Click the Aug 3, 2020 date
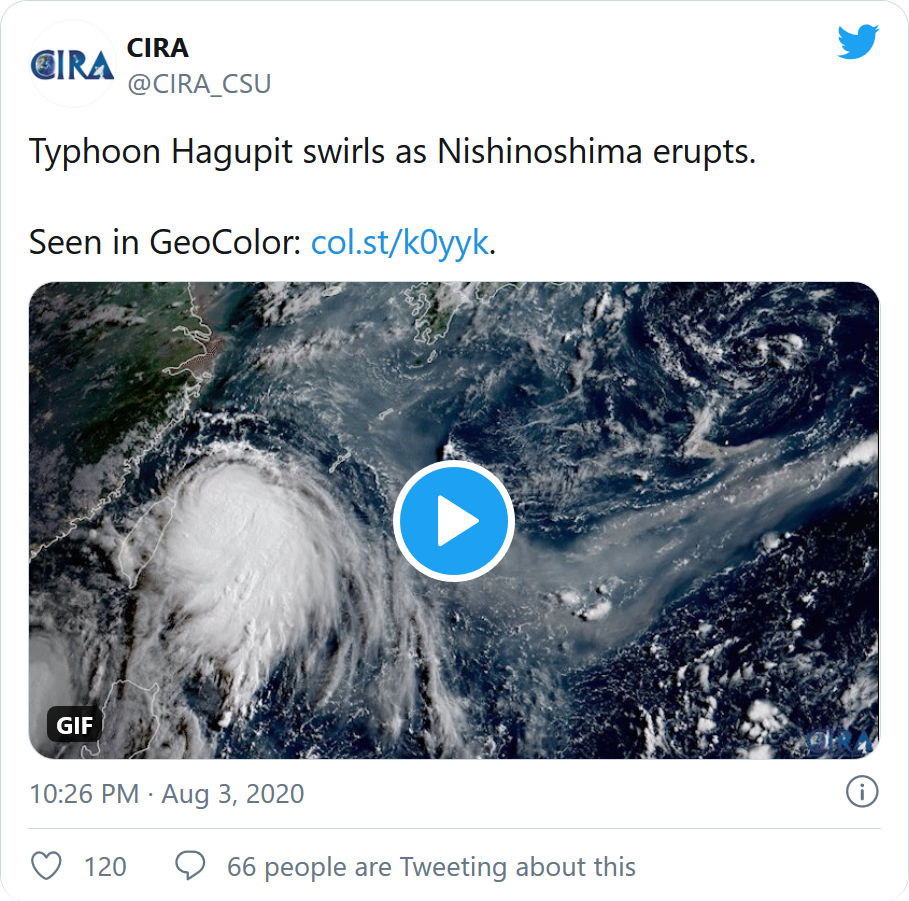The height and width of the screenshot is (901, 909). (x=233, y=794)
